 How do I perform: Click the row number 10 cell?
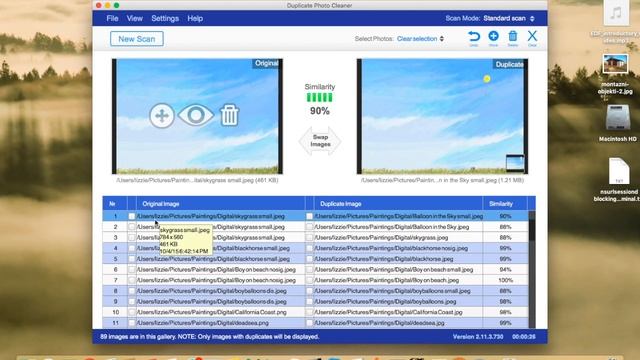(x=116, y=312)
